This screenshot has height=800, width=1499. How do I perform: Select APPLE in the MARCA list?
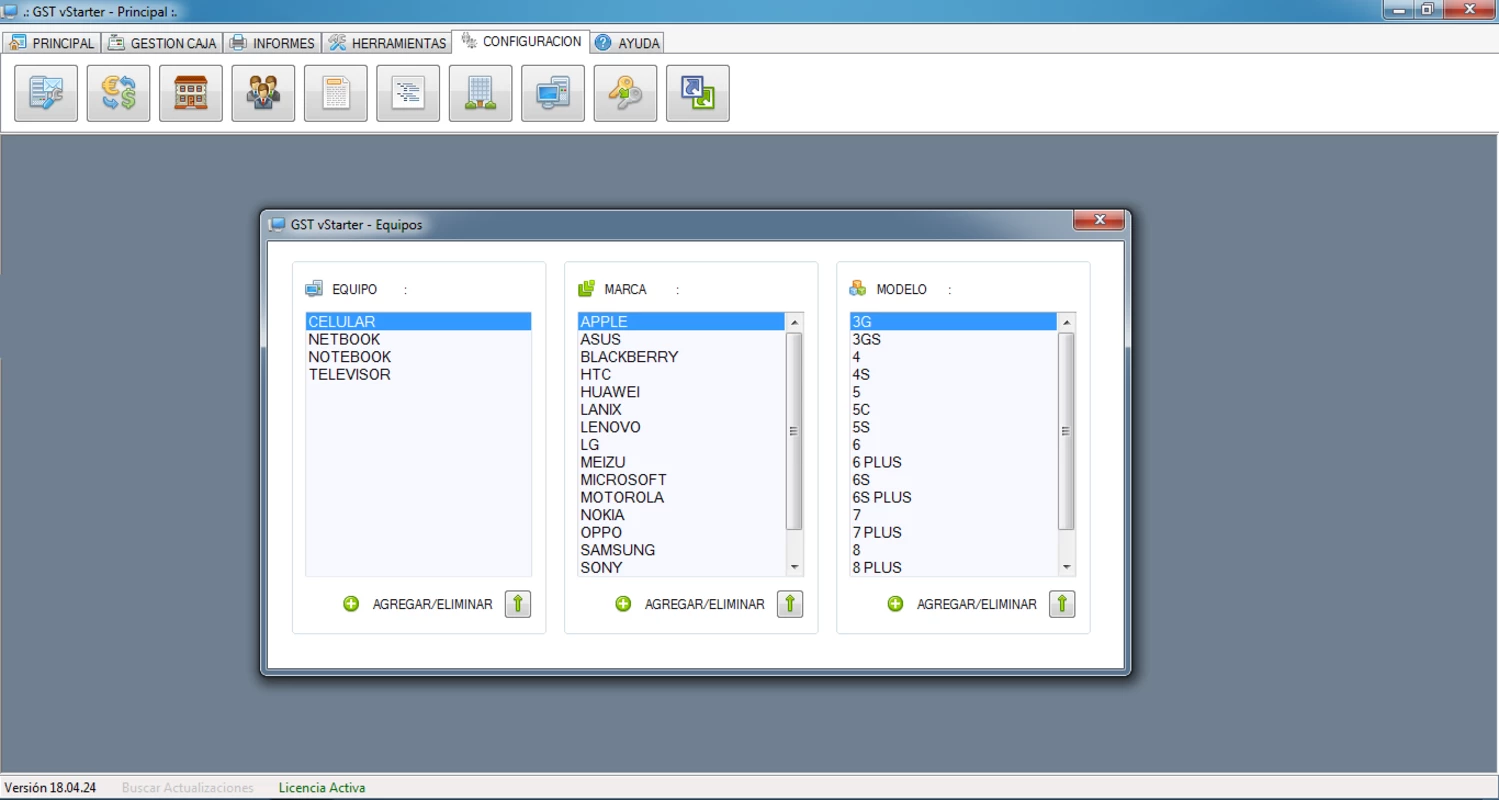tap(682, 322)
